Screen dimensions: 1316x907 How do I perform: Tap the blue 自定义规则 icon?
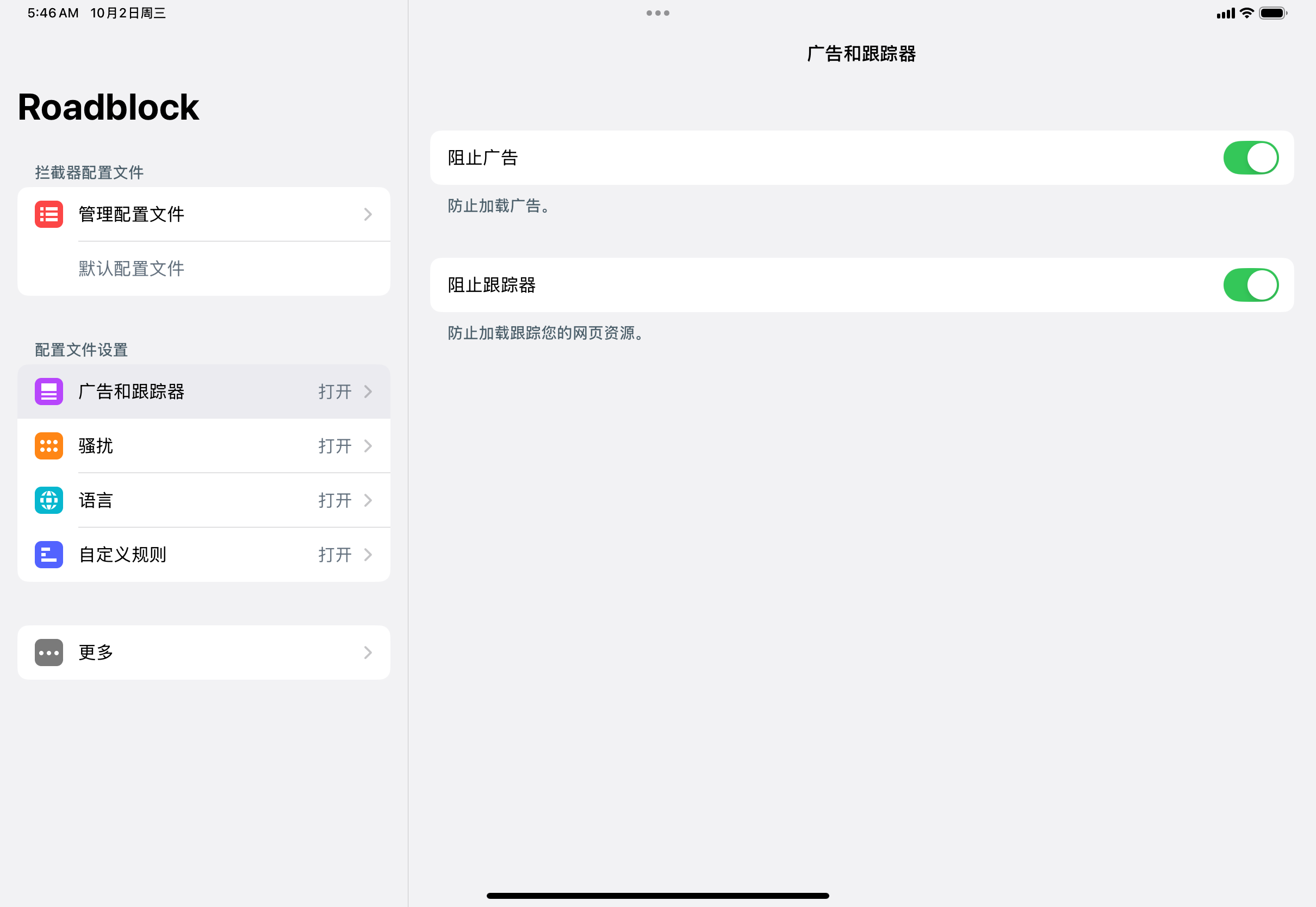49,555
